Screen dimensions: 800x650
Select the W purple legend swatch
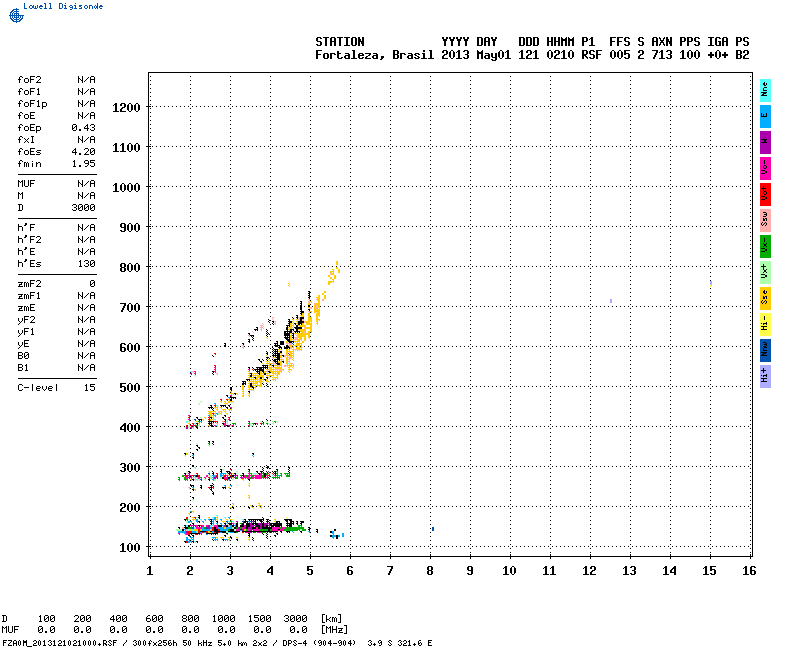click(765, 142)
